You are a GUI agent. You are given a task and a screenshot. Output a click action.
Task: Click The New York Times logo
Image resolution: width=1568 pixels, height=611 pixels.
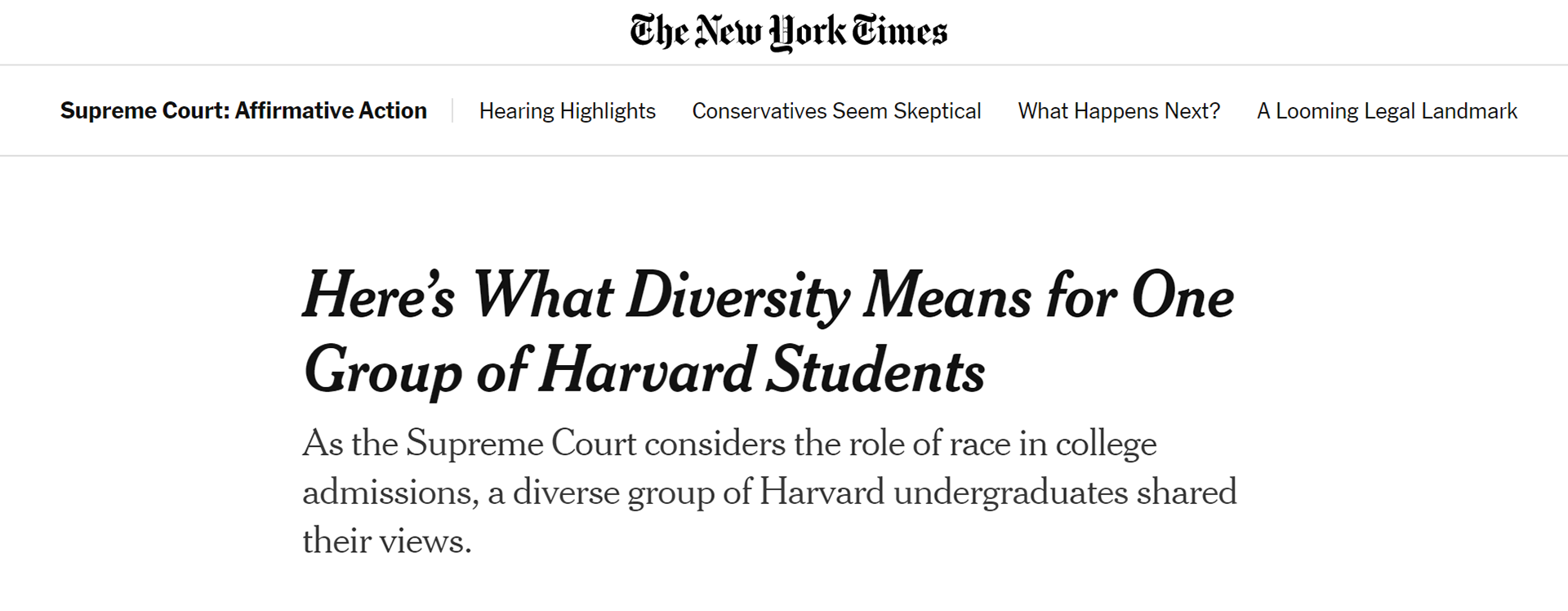[x=788, y=33]
